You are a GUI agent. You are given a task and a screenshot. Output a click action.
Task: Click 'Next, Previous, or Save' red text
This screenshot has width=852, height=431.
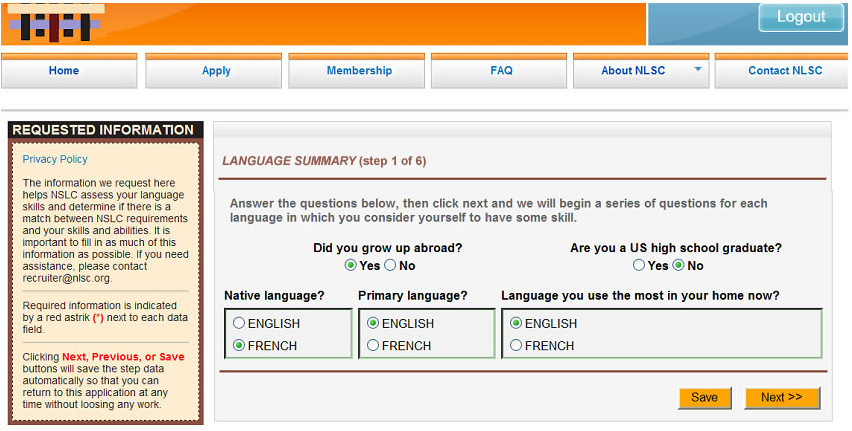(x=123, y=357)
